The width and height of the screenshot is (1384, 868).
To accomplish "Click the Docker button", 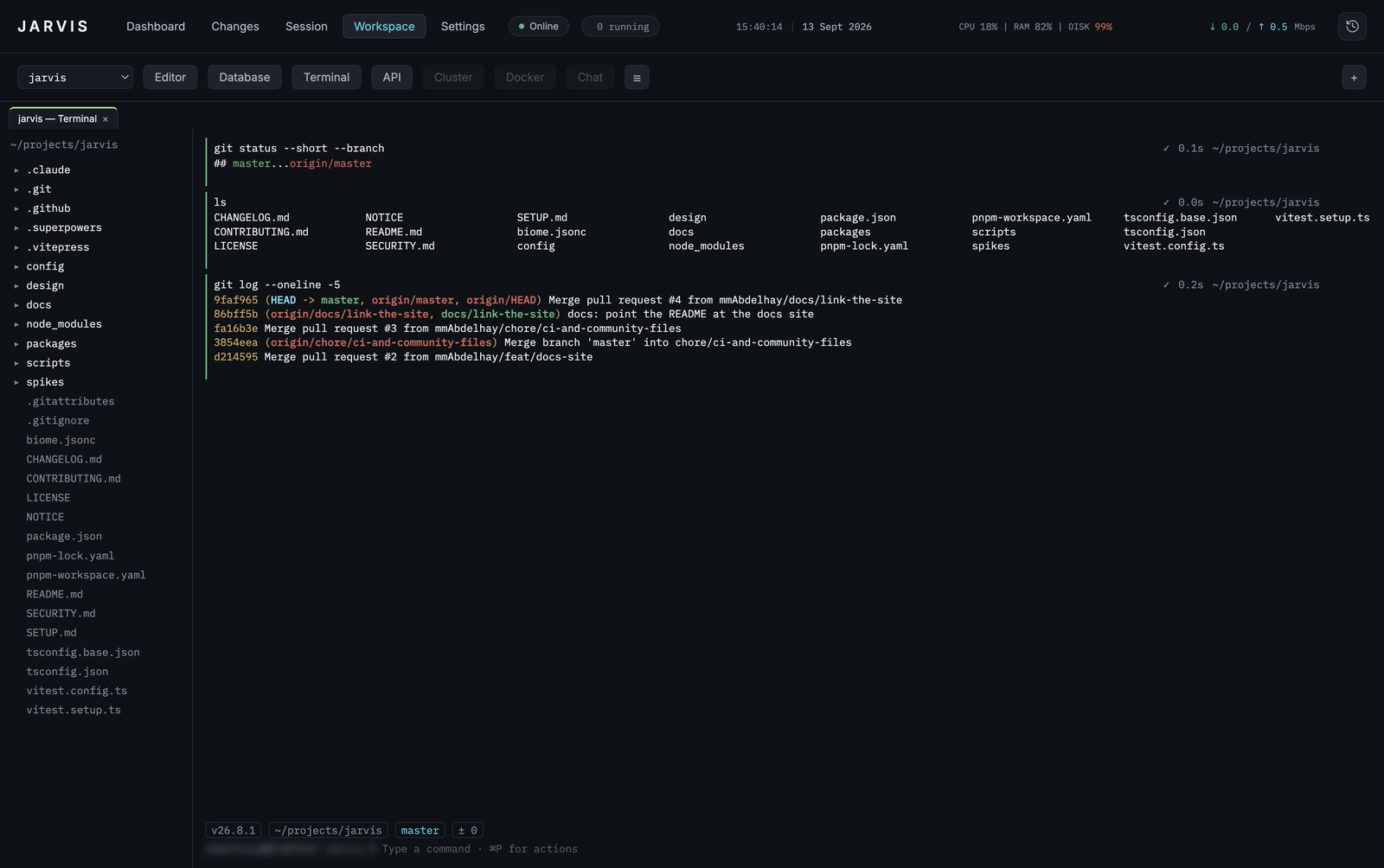I will click(525, 78).
